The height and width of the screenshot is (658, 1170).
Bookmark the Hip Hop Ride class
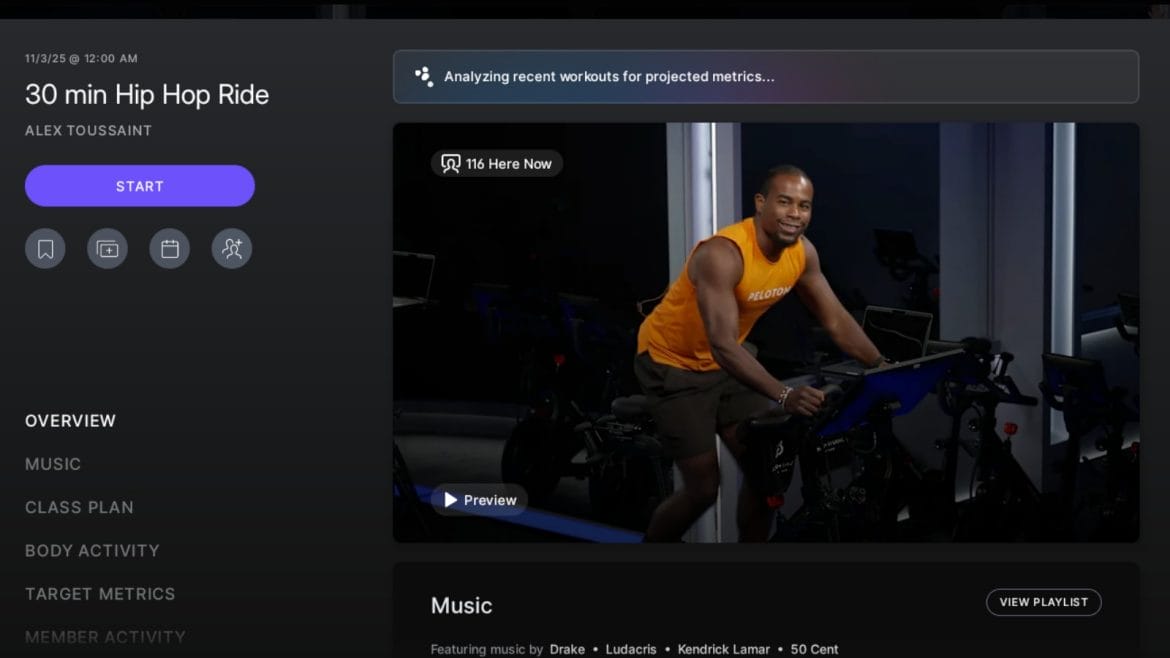[x=45, y=248]
